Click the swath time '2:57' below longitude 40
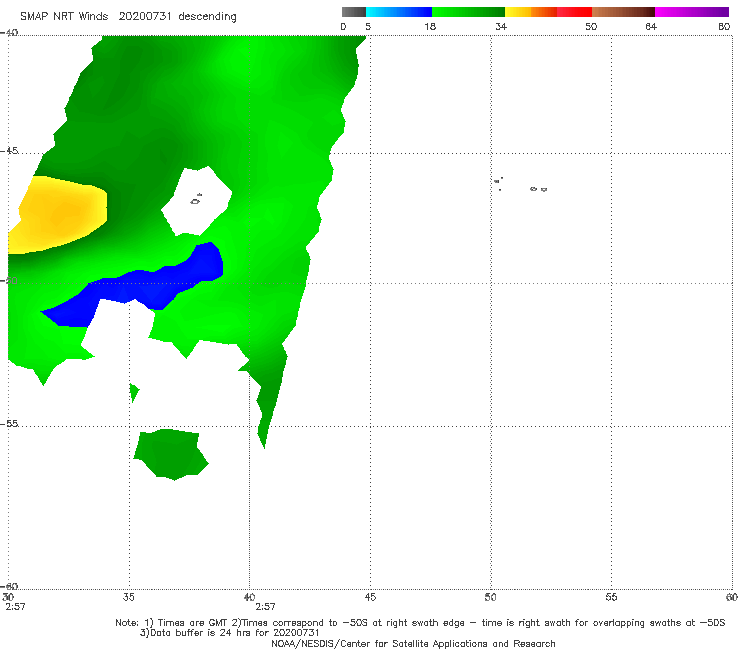 pyautogui.click(x=265, y=607)
